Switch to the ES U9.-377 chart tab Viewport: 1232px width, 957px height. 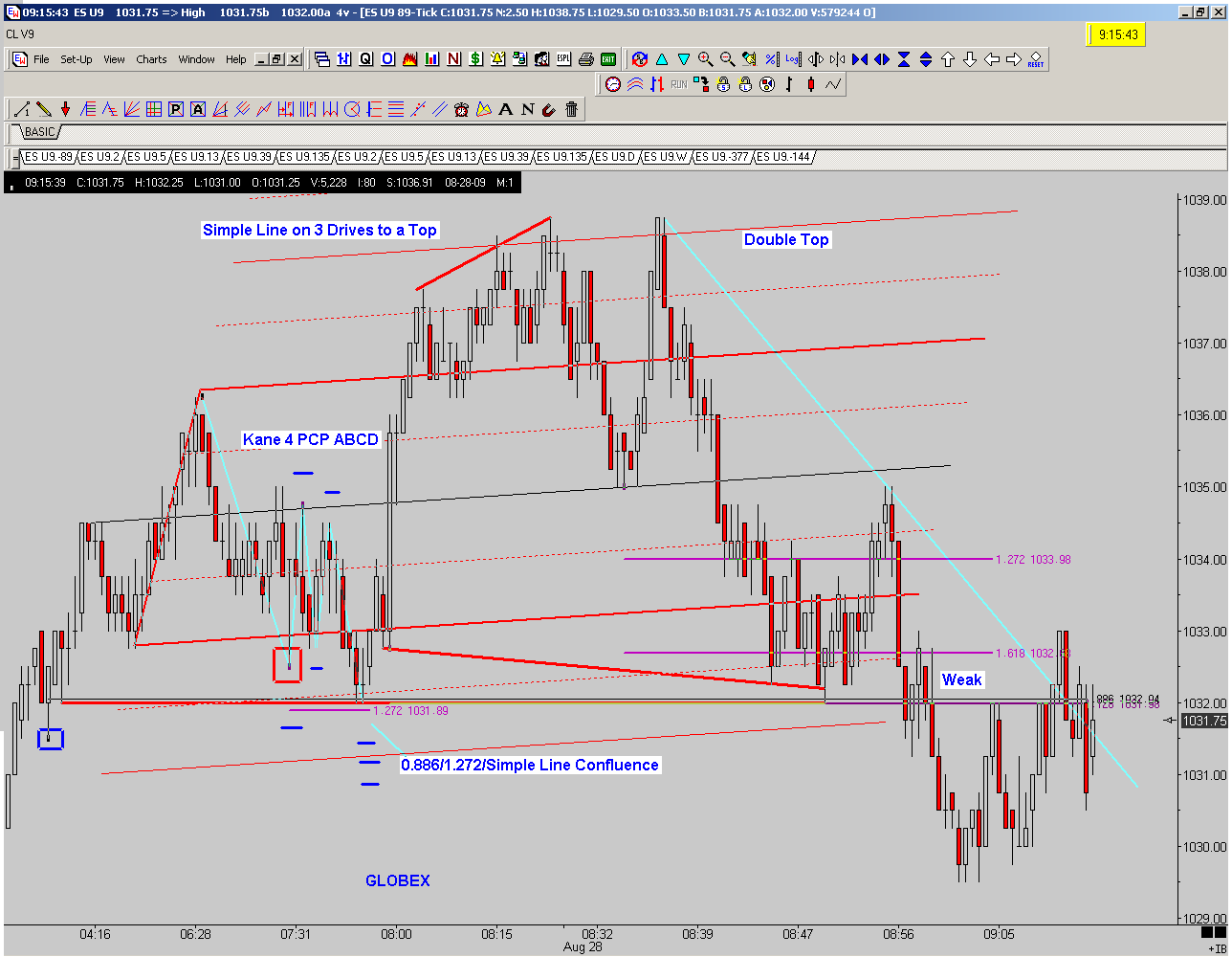pyautogui.click(x=721, y=157)
